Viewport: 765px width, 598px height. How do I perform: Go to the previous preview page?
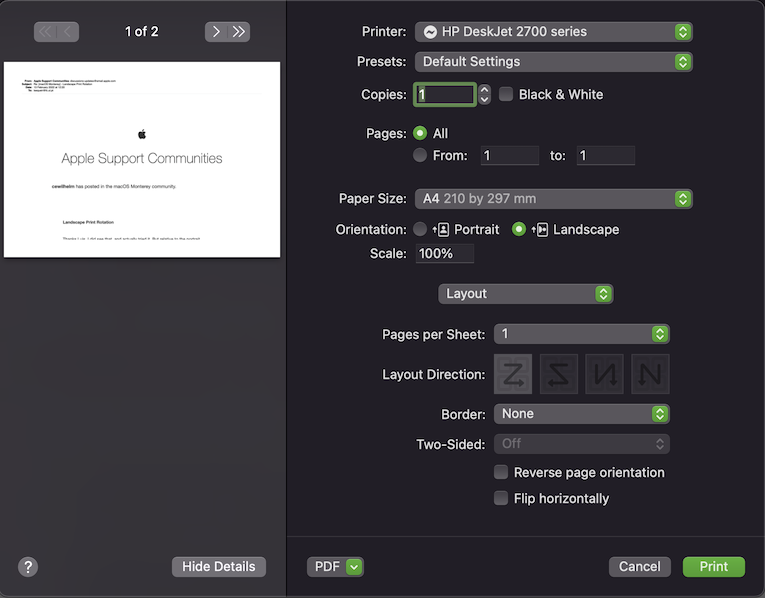(68, 32)
